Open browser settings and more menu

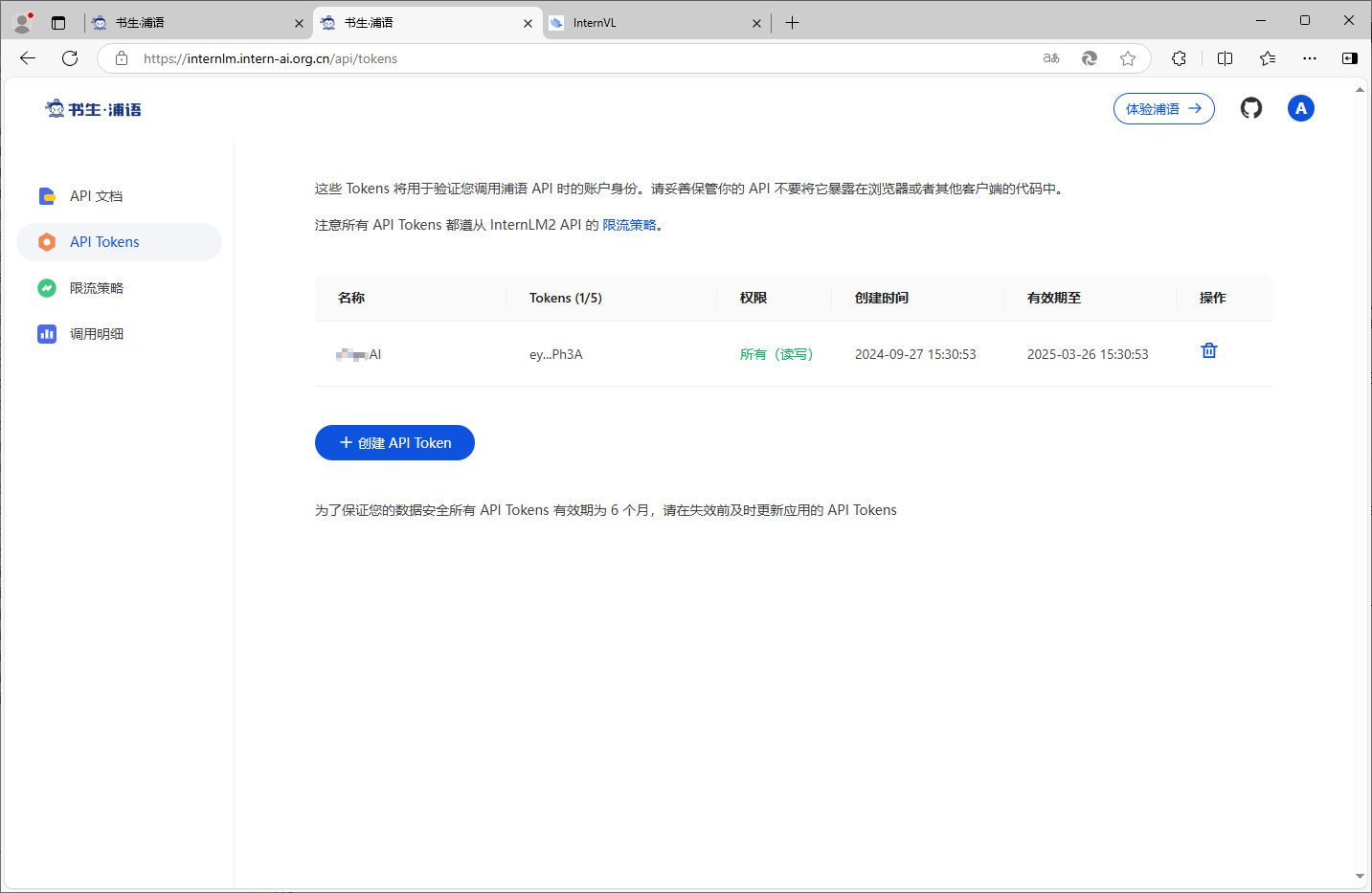tap(1310, 58)
